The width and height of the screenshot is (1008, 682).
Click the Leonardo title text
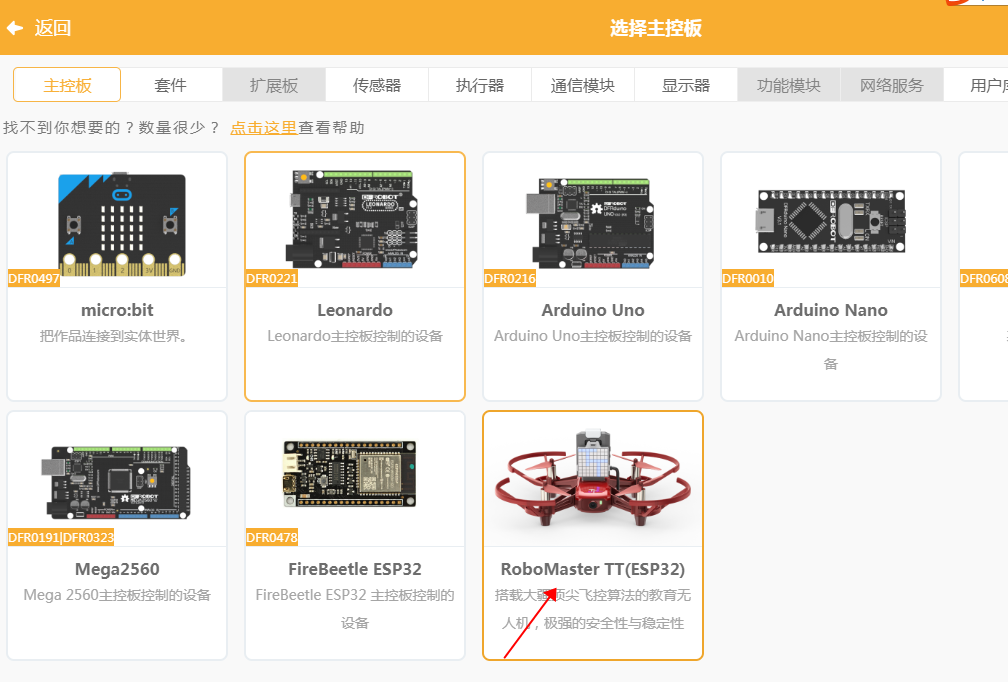(355, 310)
